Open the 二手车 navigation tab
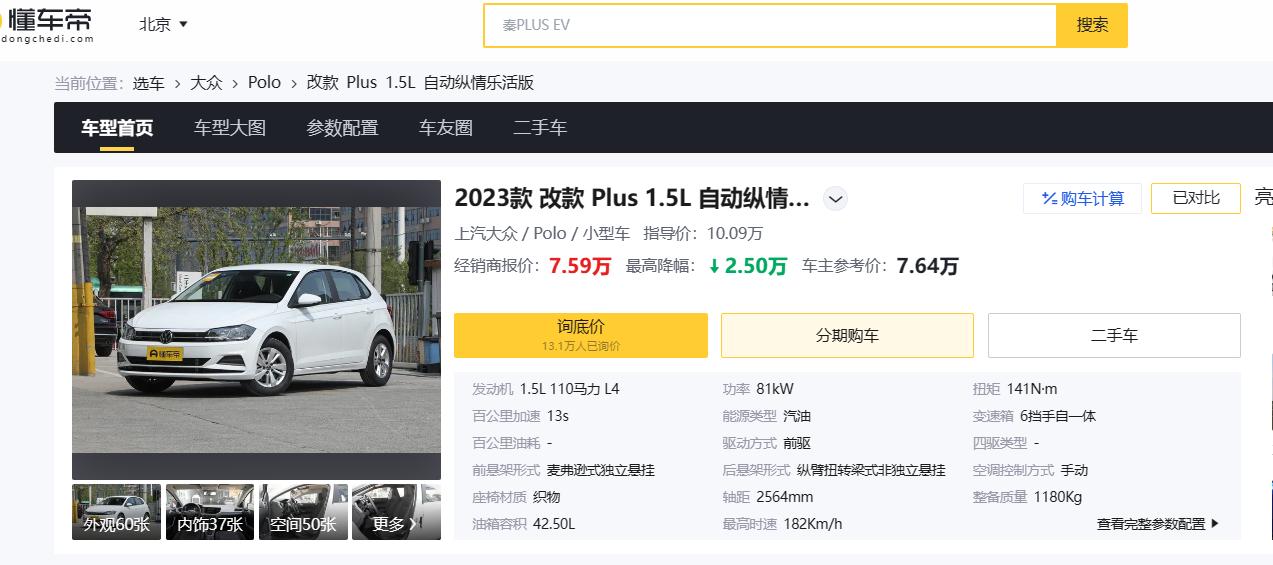This screenshot has height=565, width=1273. click(x=540, y=128)
